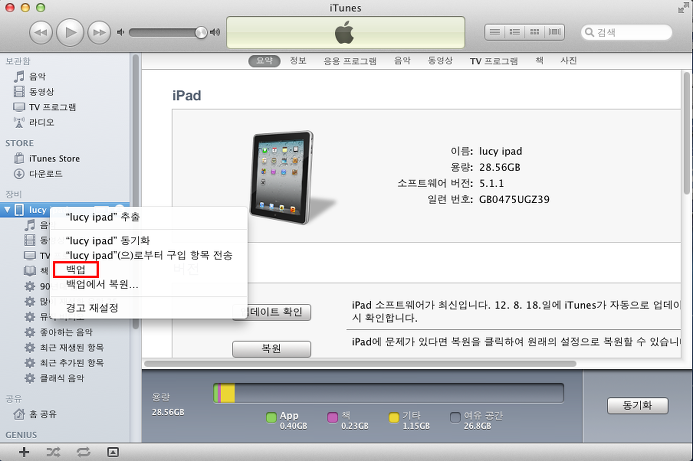This screenshot has width=693, height=461.
Task: Choose "lucy ipad" 추출 from context menu
Action: point(149,217)
